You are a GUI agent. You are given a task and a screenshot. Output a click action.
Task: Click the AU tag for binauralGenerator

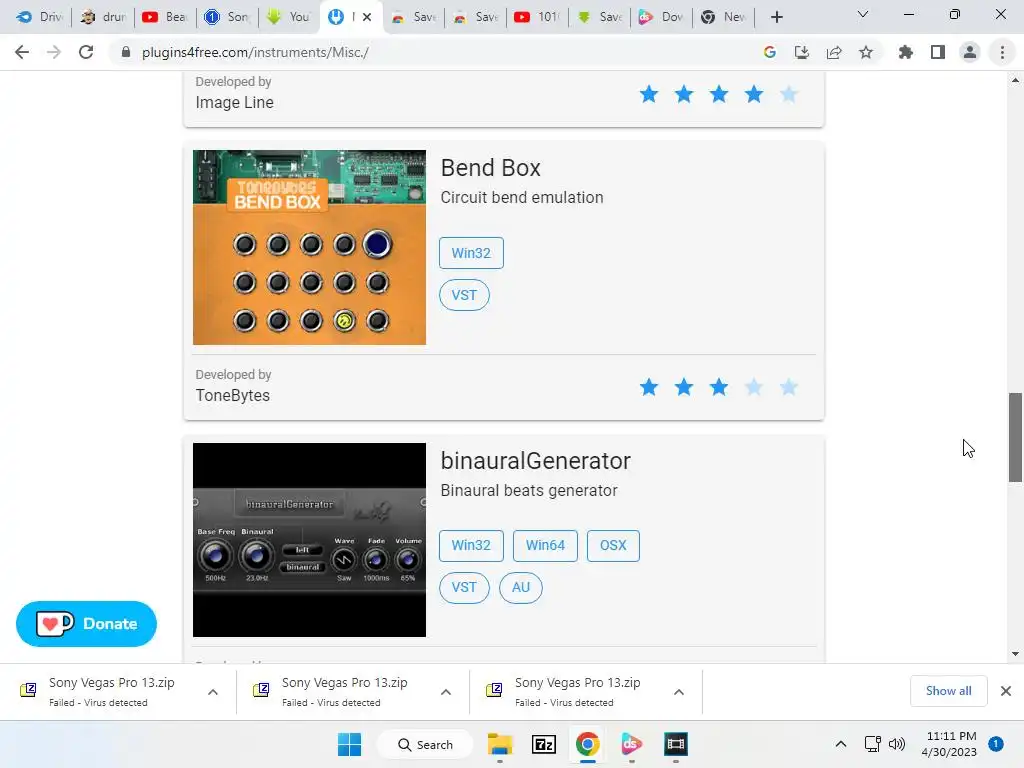pos(520,588)
